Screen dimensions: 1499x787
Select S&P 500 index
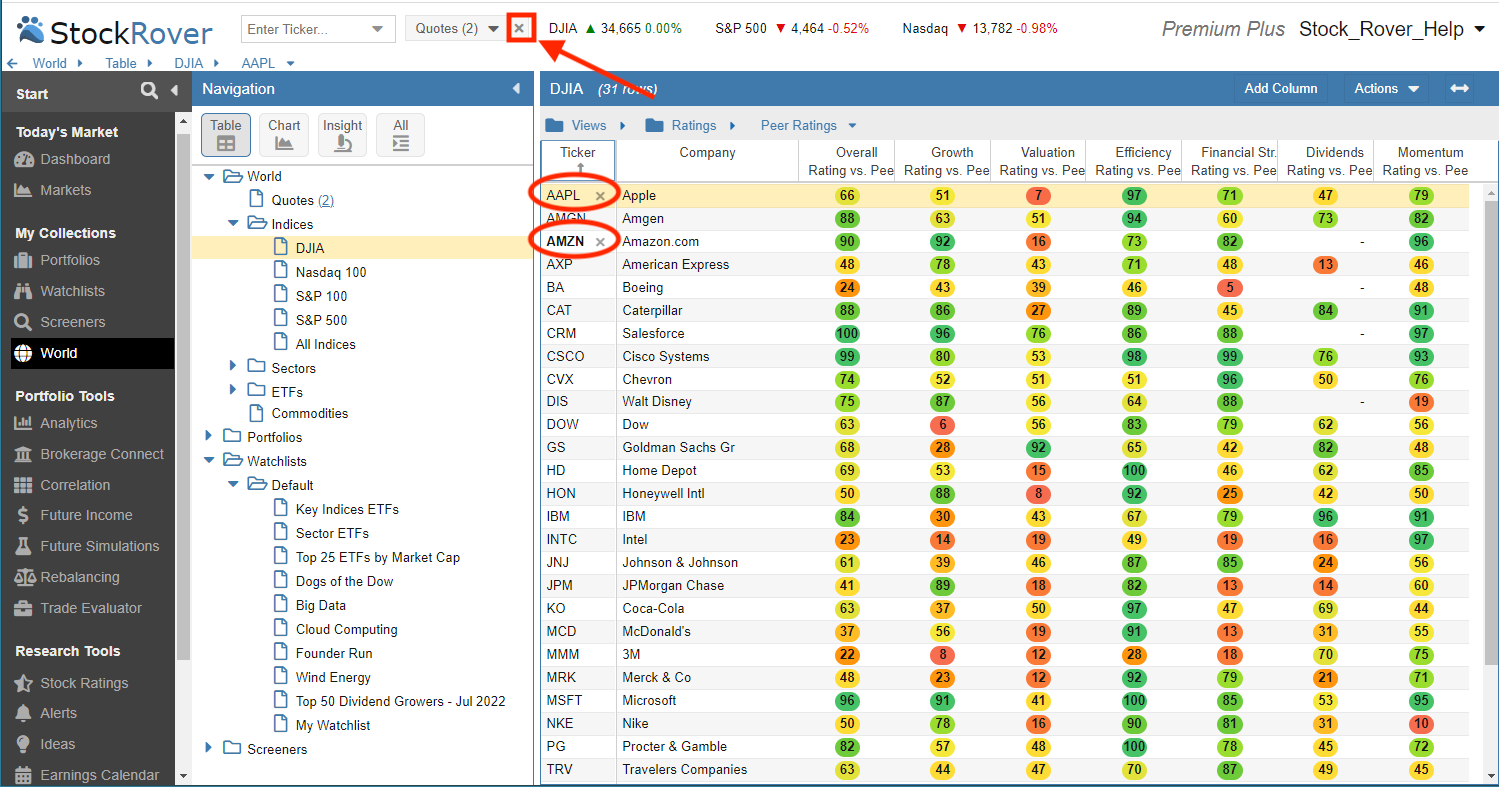pyautogui.click(x=322, y=320)
